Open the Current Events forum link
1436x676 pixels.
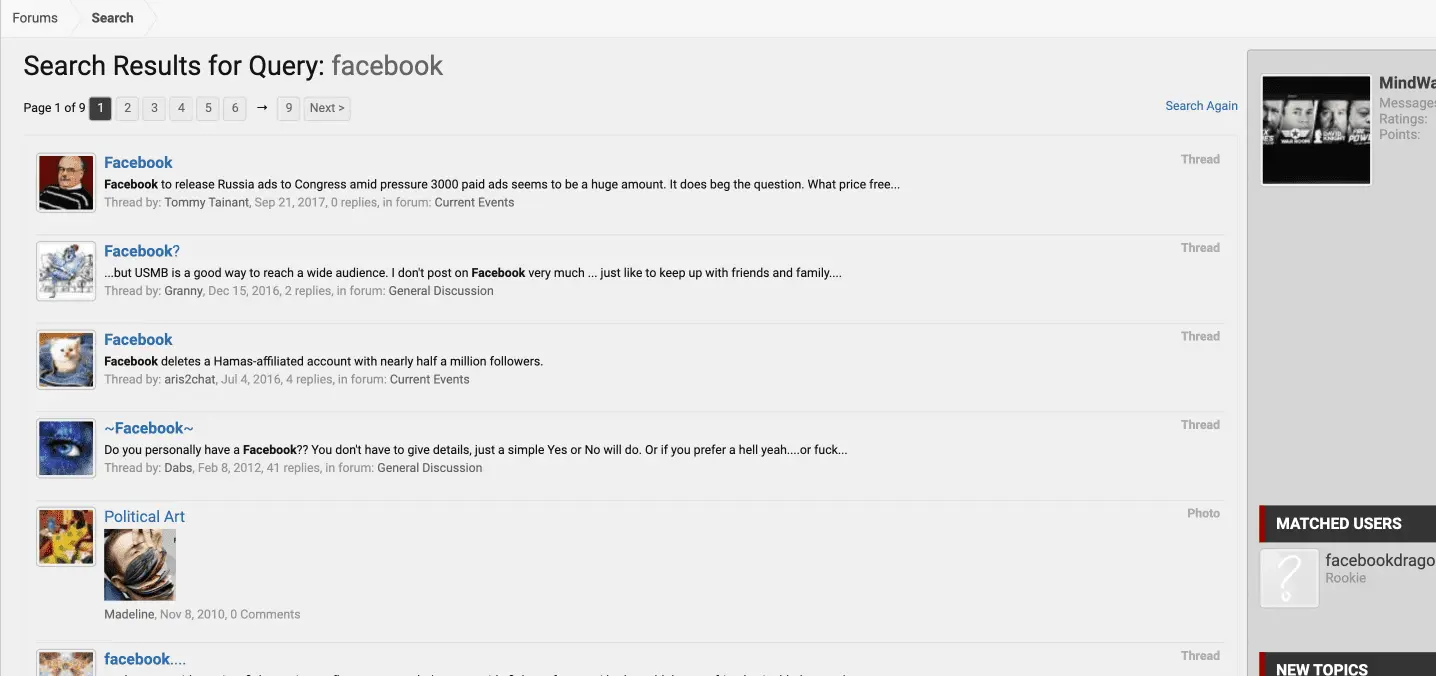click(474, 202)
